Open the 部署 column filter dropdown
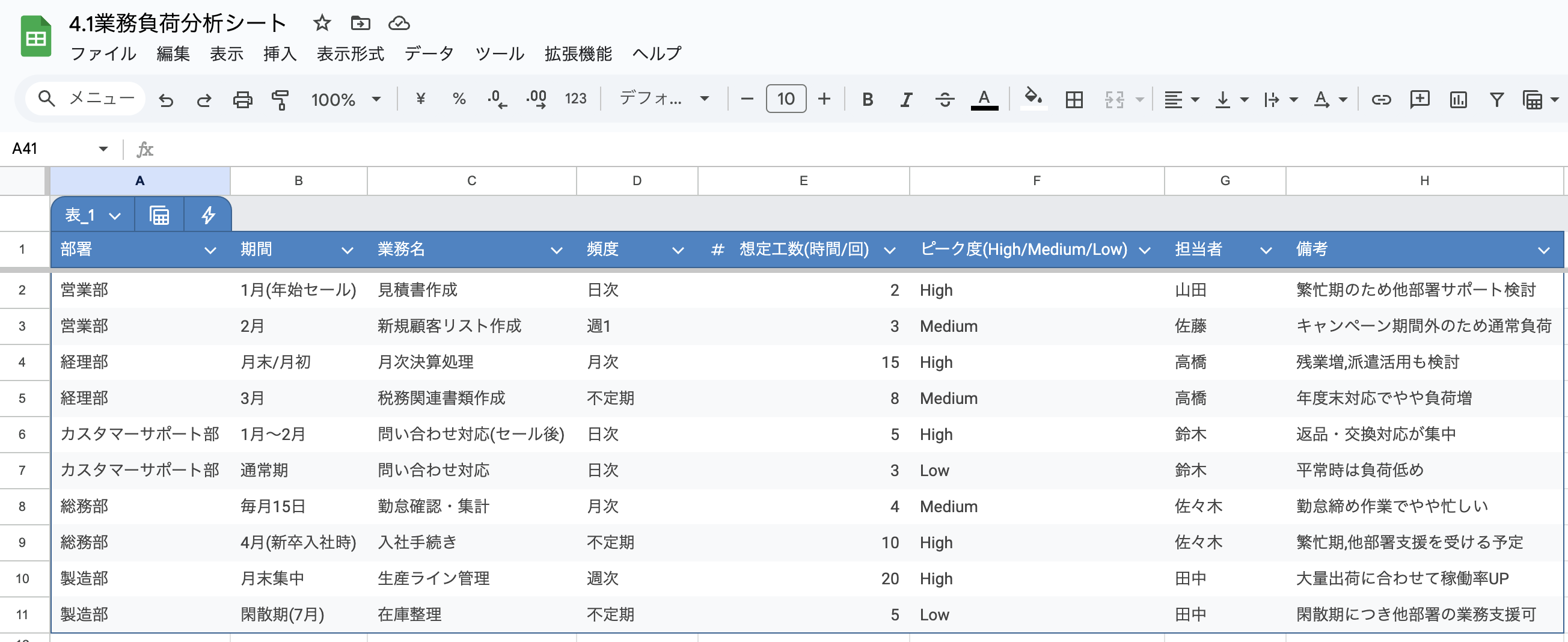This screenshot has height=642, width=1568. 210,249
